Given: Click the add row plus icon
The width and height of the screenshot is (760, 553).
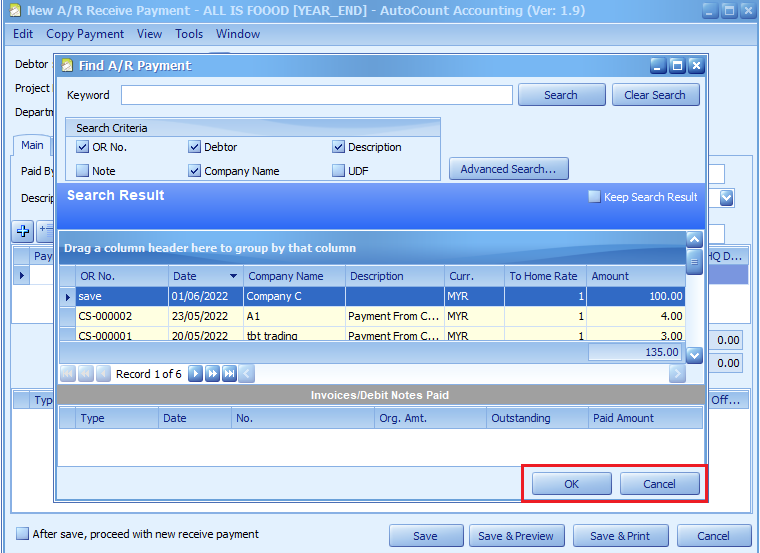Looking at the screenshot, I should (x=24, y=231).
